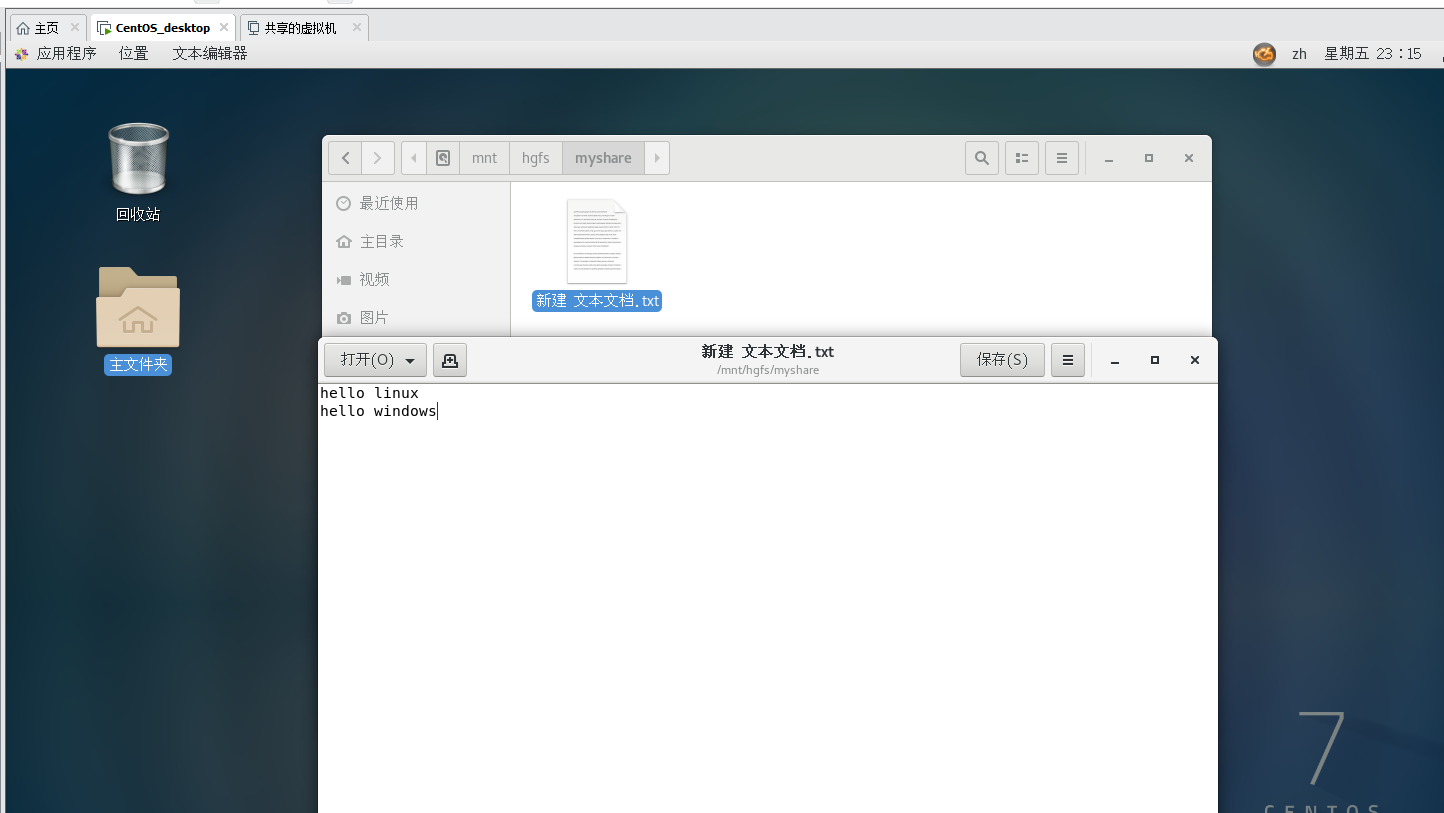
Task: Open file manager hamburger menu
Action: click(x=1061, y=158)
